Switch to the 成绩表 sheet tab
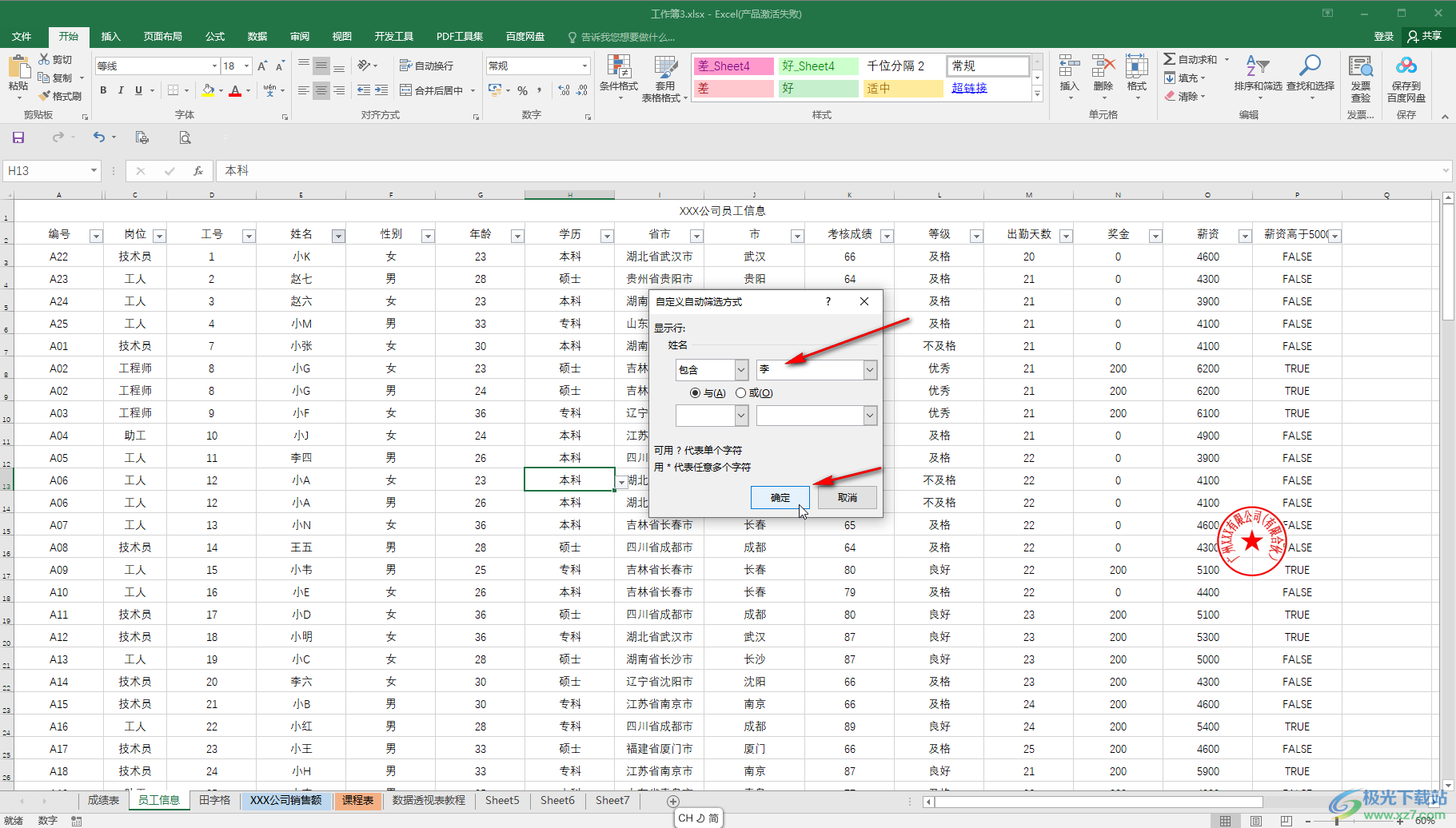 [x=103, y=800]
